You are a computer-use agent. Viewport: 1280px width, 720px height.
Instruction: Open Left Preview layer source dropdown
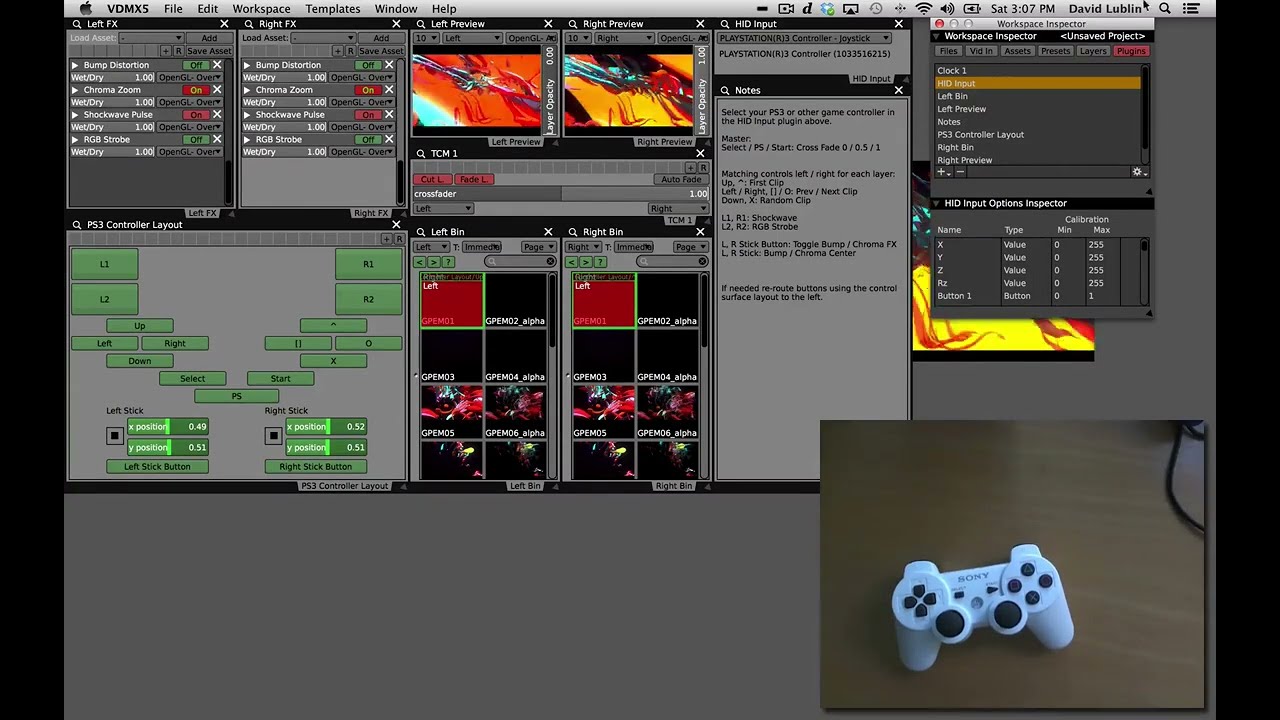[472, 38]
